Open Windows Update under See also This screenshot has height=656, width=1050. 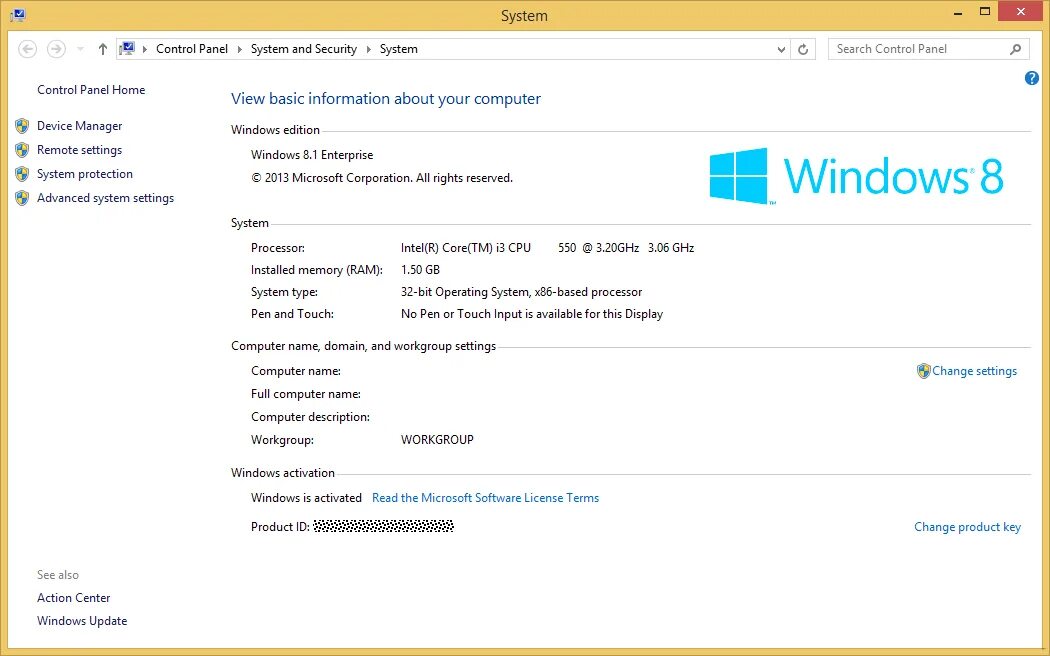point(82,621)
